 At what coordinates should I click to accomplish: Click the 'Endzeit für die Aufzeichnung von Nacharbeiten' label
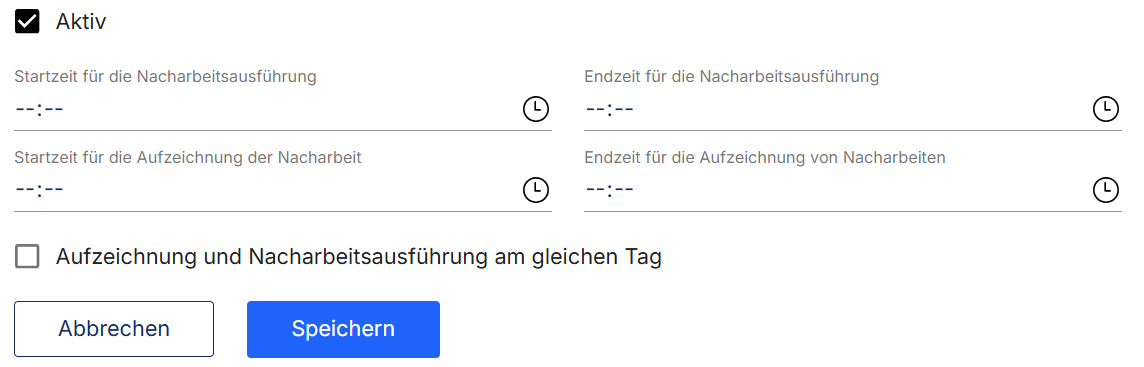[765, 158]
